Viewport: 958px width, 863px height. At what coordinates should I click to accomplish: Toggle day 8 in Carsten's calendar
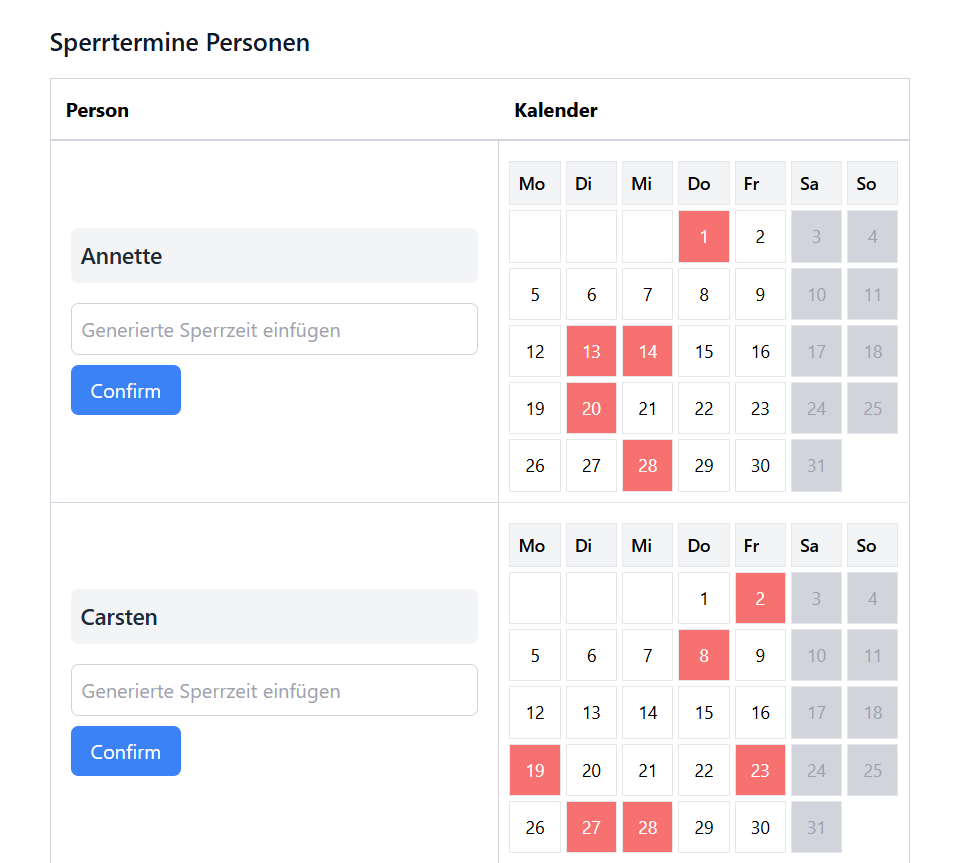[704, 654]
